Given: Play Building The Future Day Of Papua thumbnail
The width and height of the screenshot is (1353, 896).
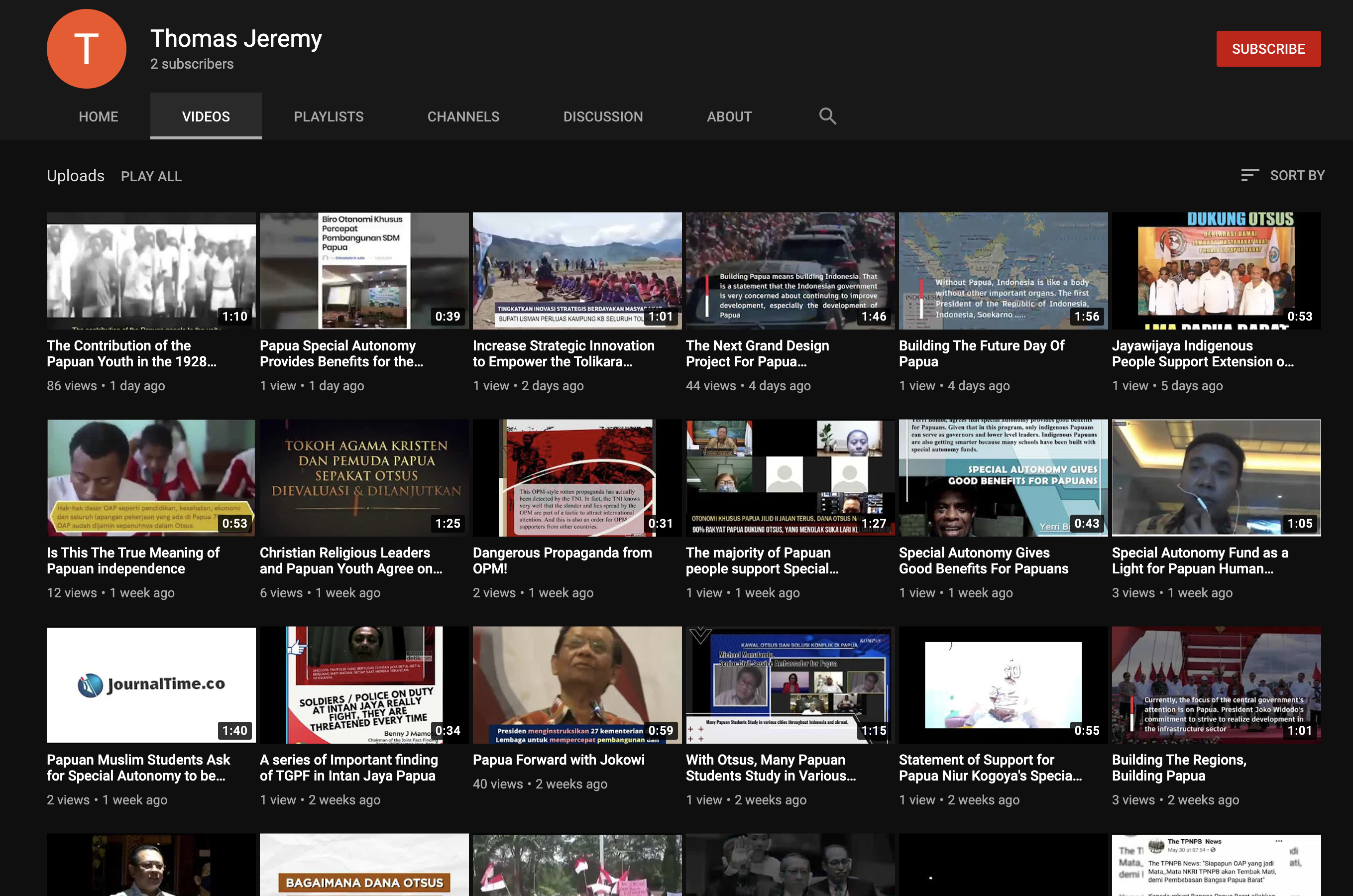Looking at the screenshot, I should click(1004, 271).
